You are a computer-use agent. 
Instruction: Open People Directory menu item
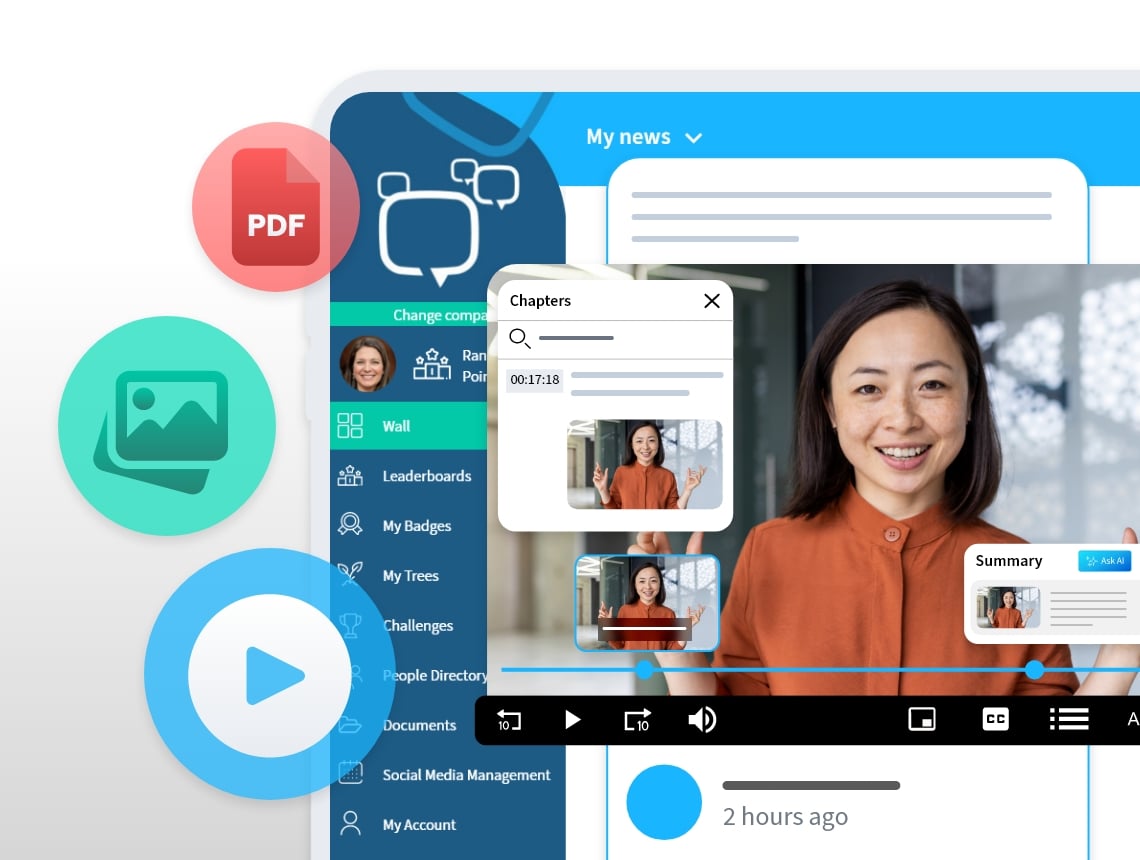click(x=435, y=675)
